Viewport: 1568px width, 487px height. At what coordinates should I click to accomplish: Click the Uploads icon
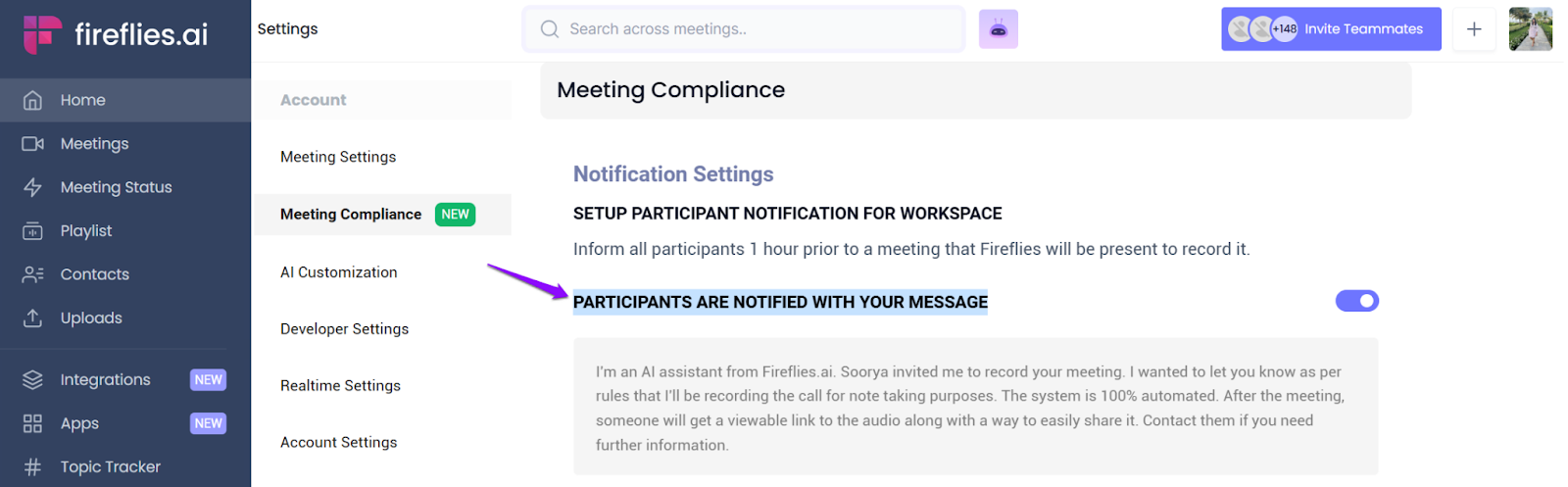pyautogui.click(x=32, y=318)
